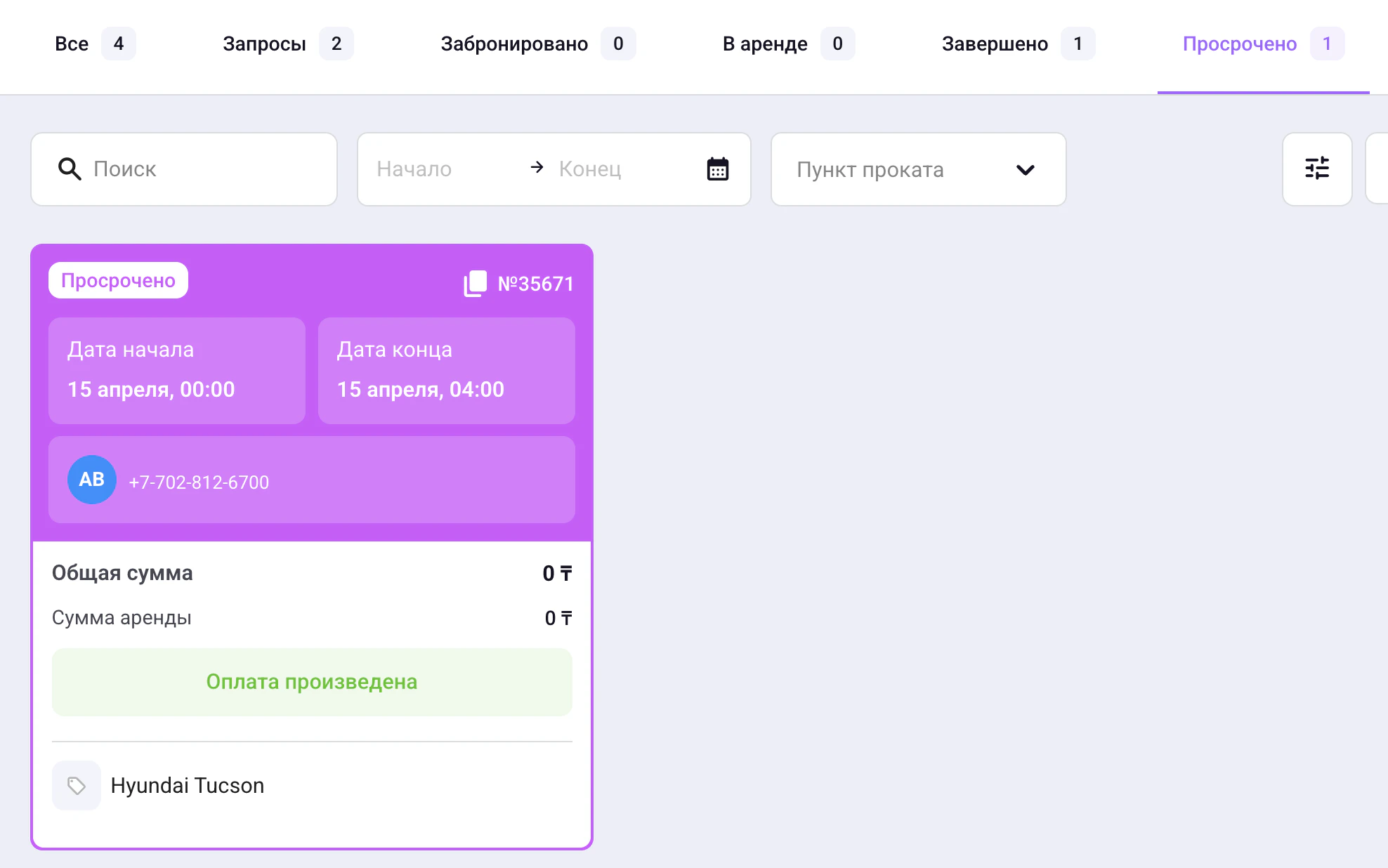Open the filter settings sliders icon
Screen dimensions: 1388x868
pyautogui.click(x=1317, y=169)
